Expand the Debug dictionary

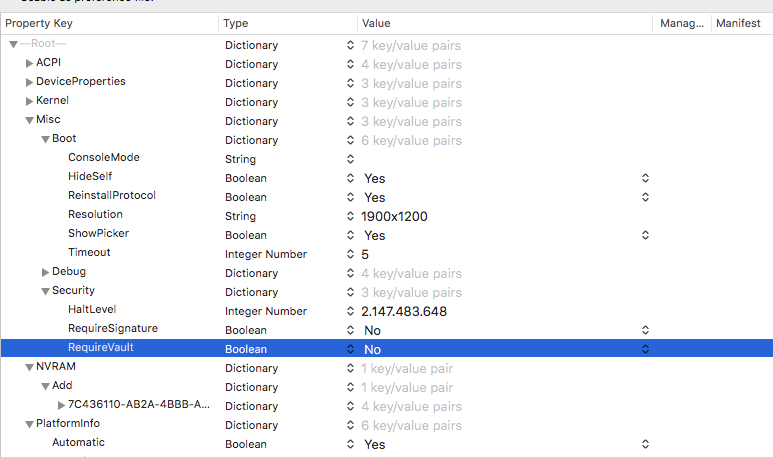(x=45, y=272)
